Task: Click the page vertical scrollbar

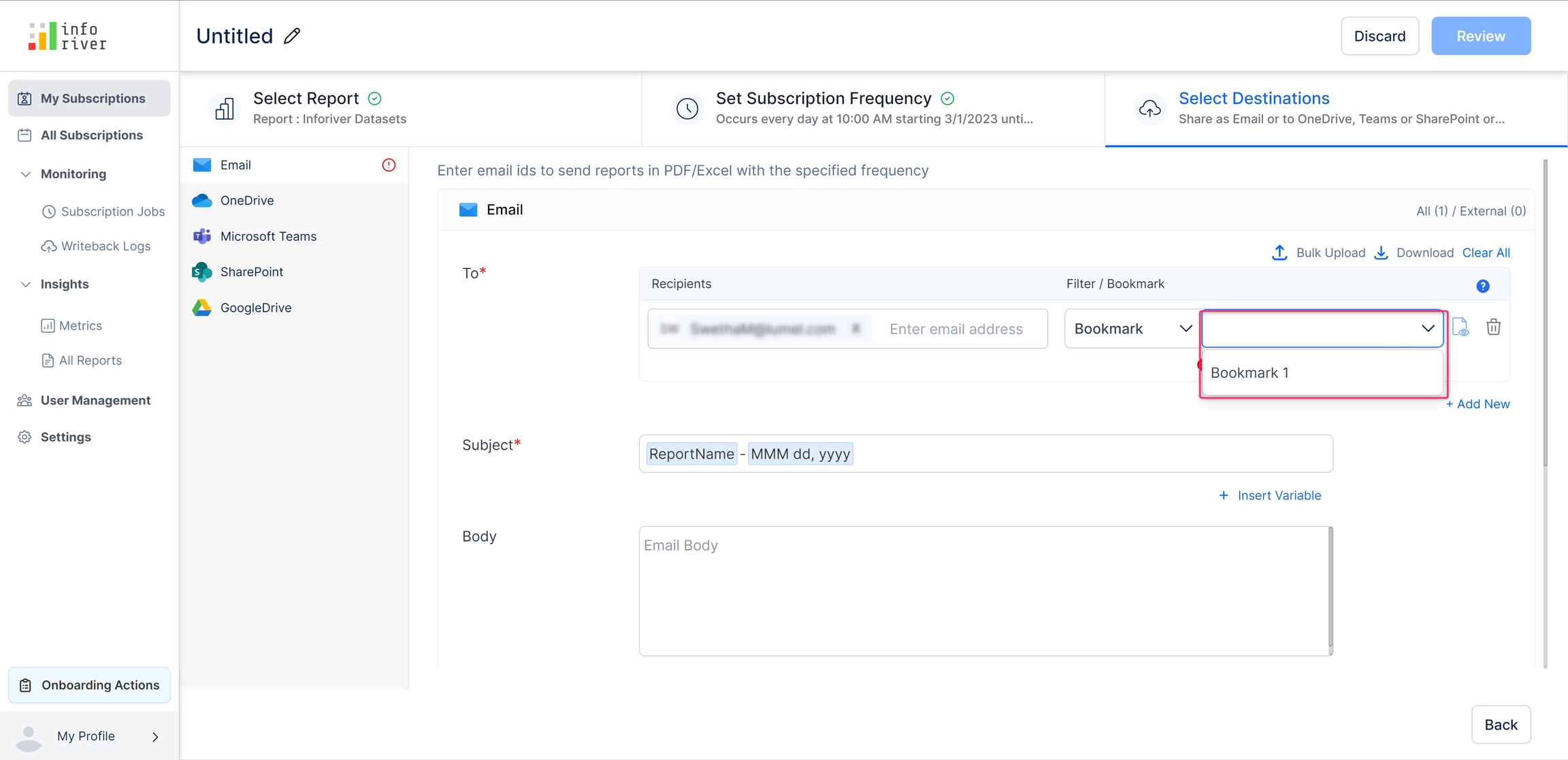Action: (x=1545, y=313)
